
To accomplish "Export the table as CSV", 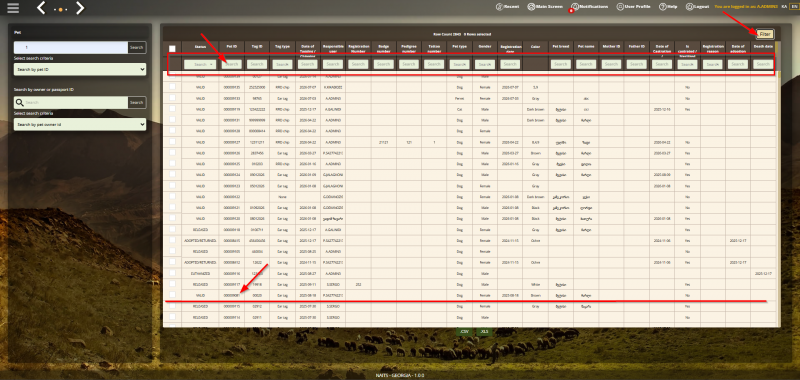I will coord(464,332).
